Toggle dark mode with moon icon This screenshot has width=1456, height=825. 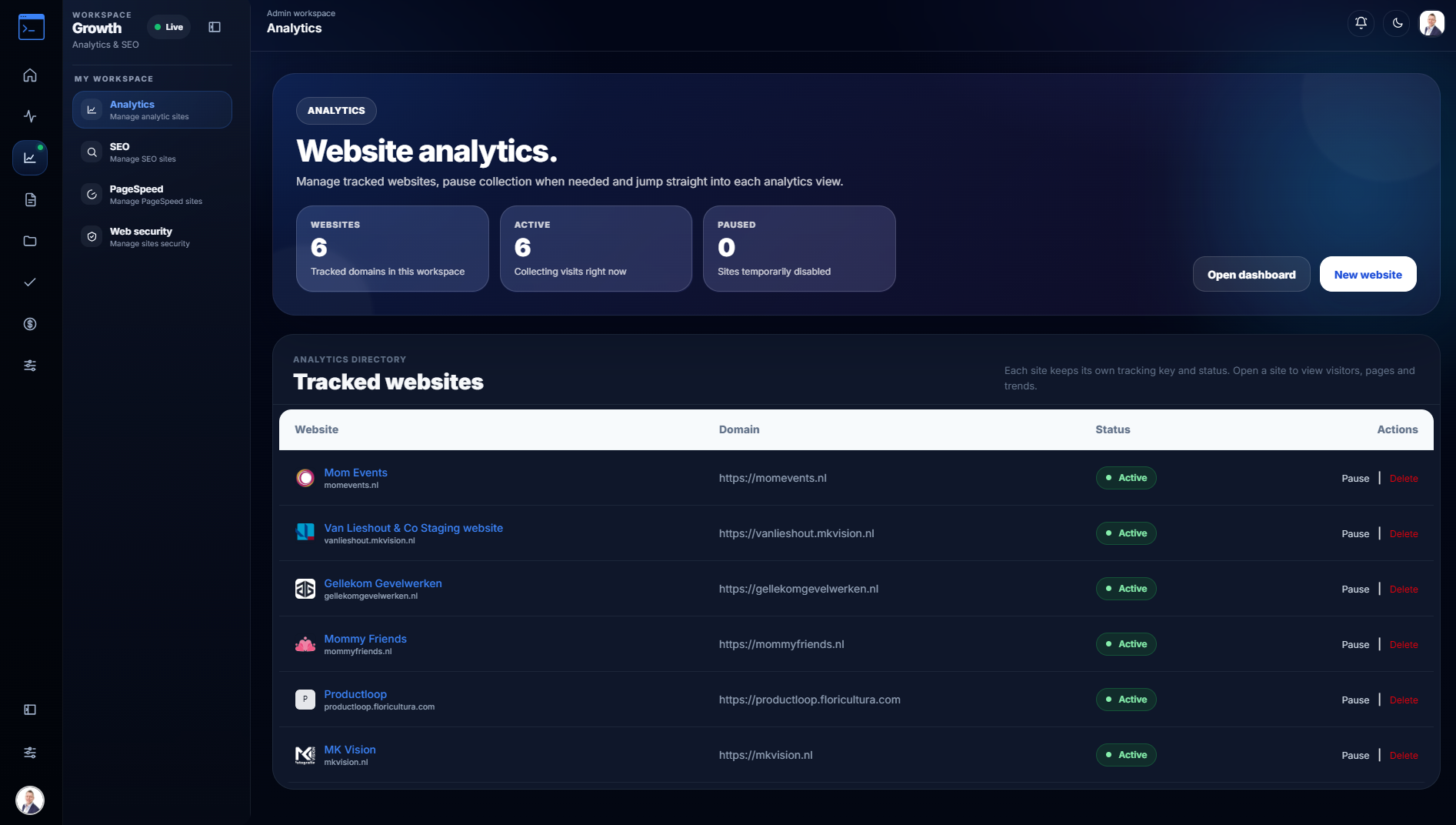point(1398,23)
